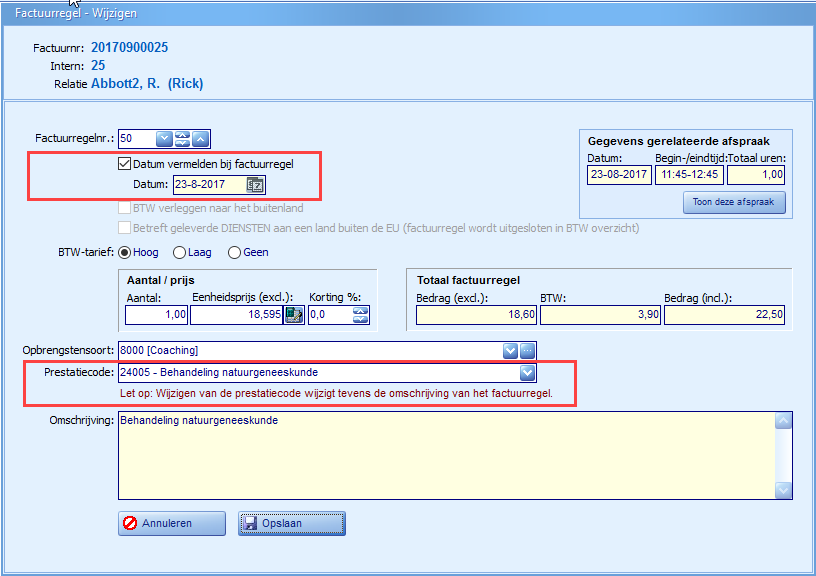
Task: Expand the Prestatiecode dropdown
Action: tap(527, 373)
